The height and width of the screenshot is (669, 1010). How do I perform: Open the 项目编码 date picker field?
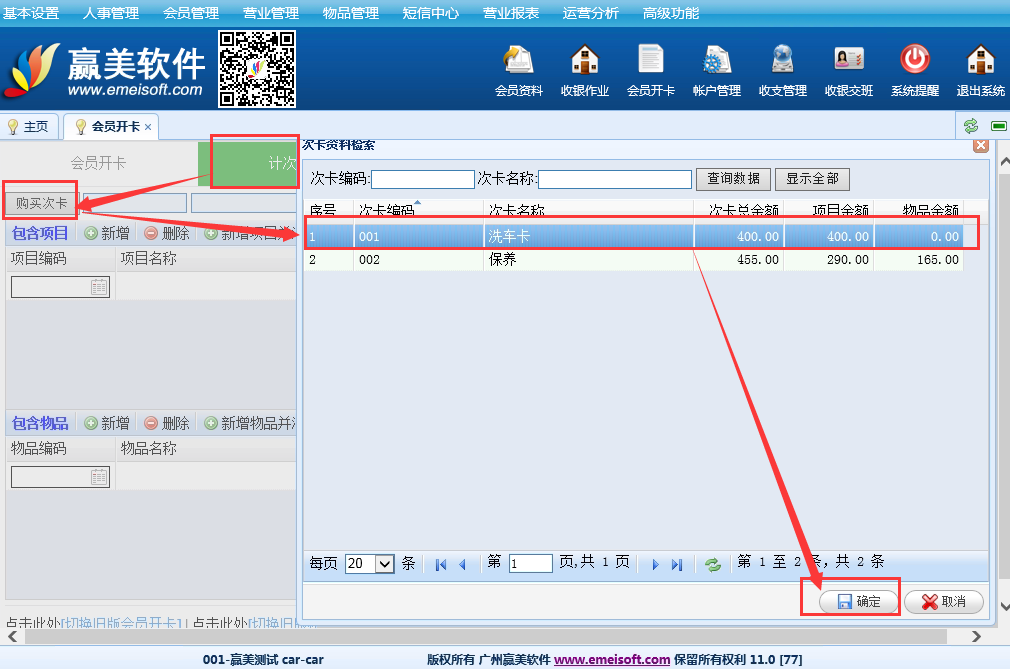coord(99,287)
